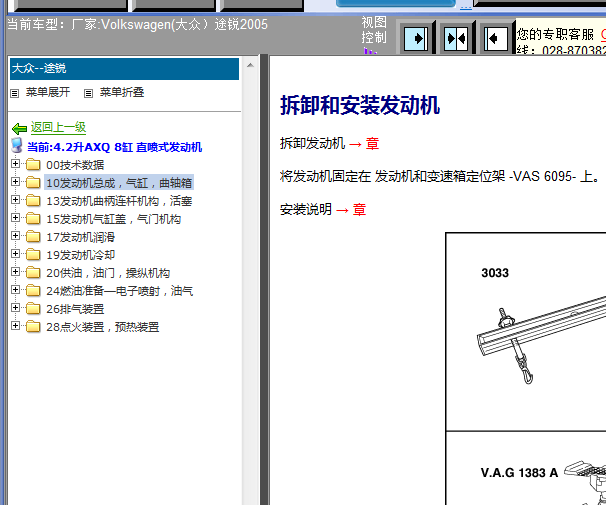Expand the 10发动机总成，气缸，曲轴箱 node
Screen dimensions: 606x505
tap(15, 181)
